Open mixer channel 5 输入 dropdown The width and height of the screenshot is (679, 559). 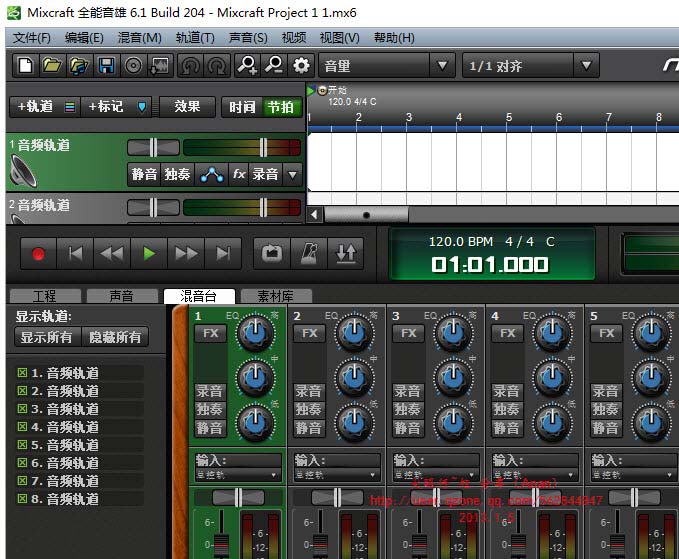[x=635, y=475]
